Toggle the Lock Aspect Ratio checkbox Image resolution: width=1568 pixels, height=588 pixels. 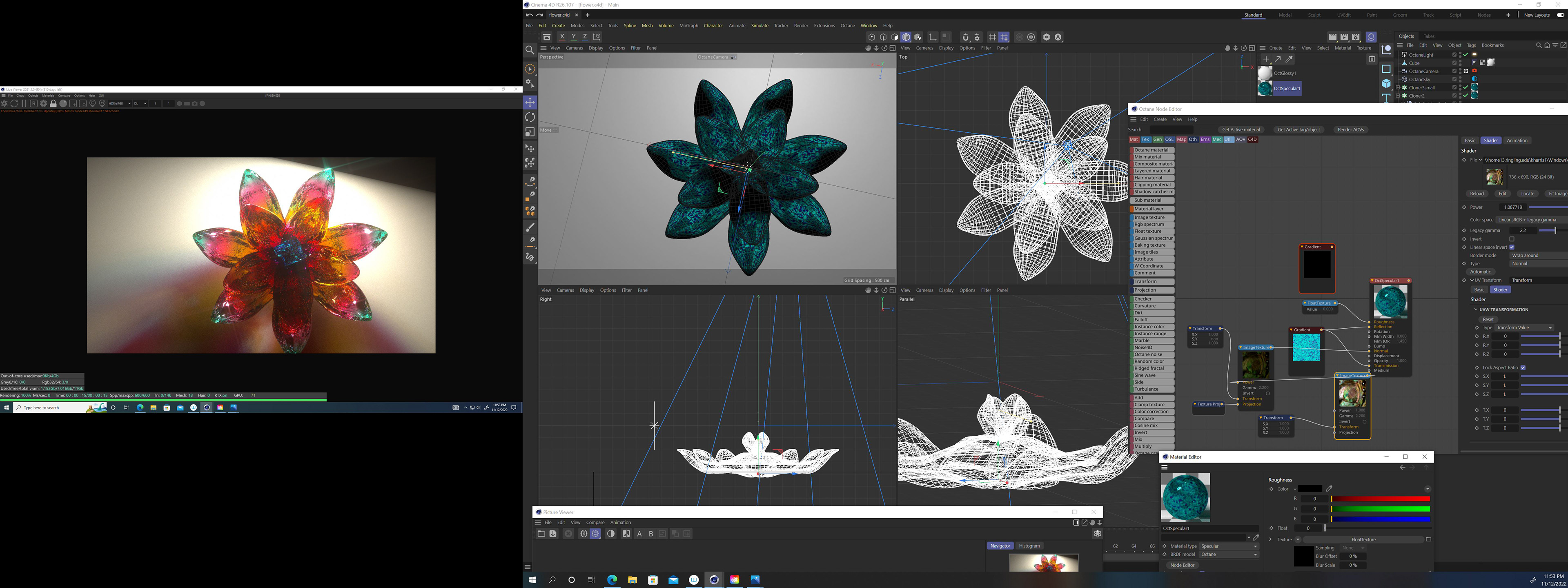pos(1523,367)
